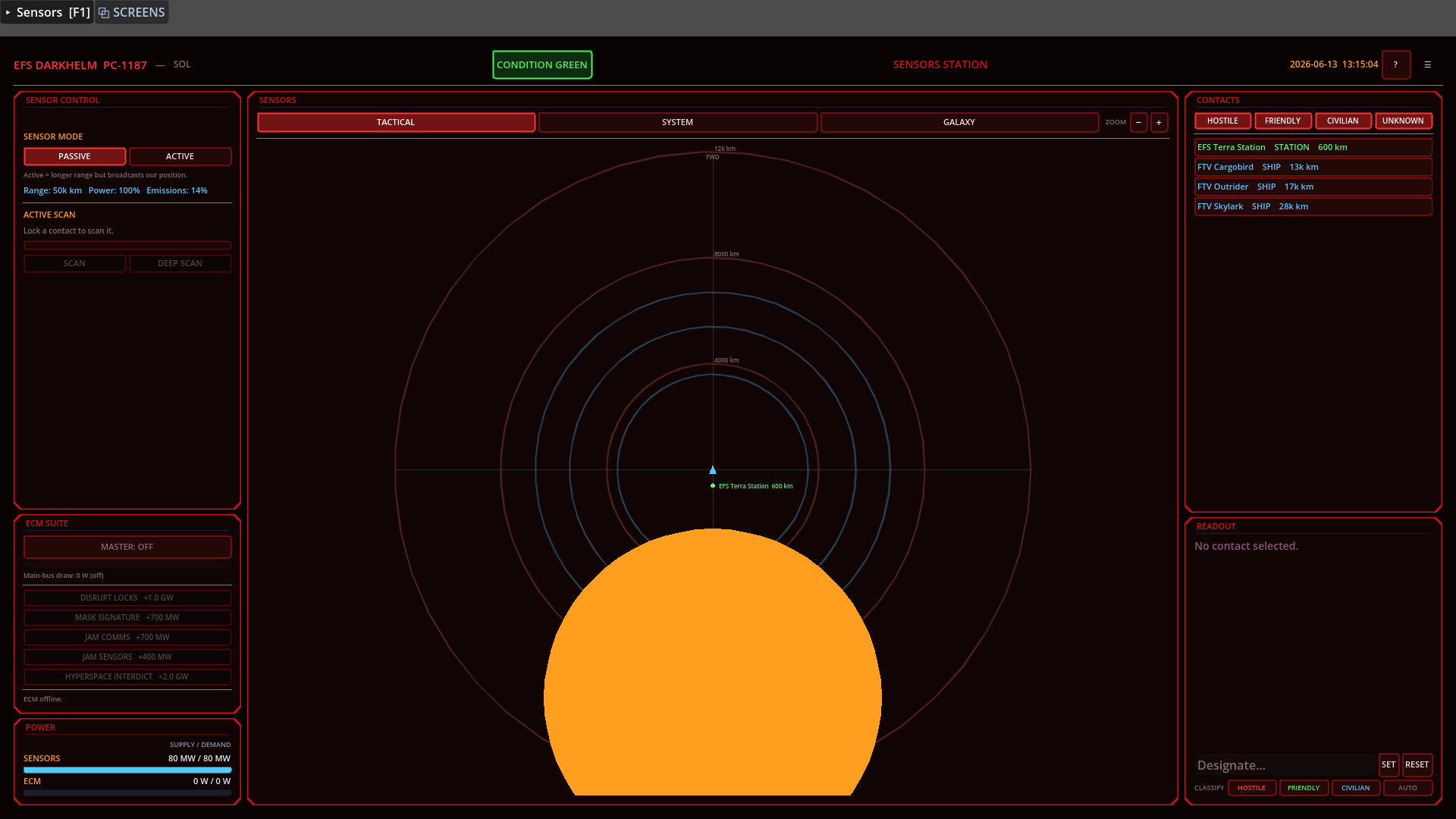Open the help question mark button
Image resolution: width=1456 pixels, height=819 pixels.
click(x=1395, y=64)
